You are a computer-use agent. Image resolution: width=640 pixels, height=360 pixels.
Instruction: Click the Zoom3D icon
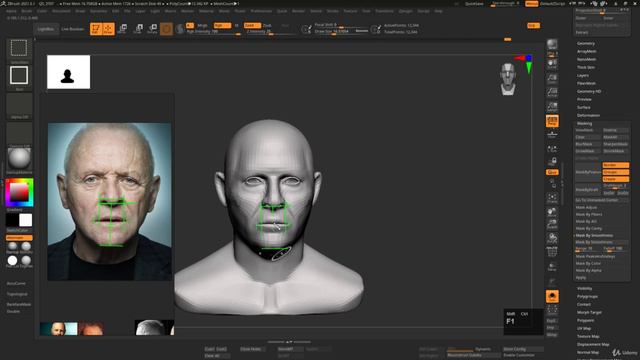552,224
